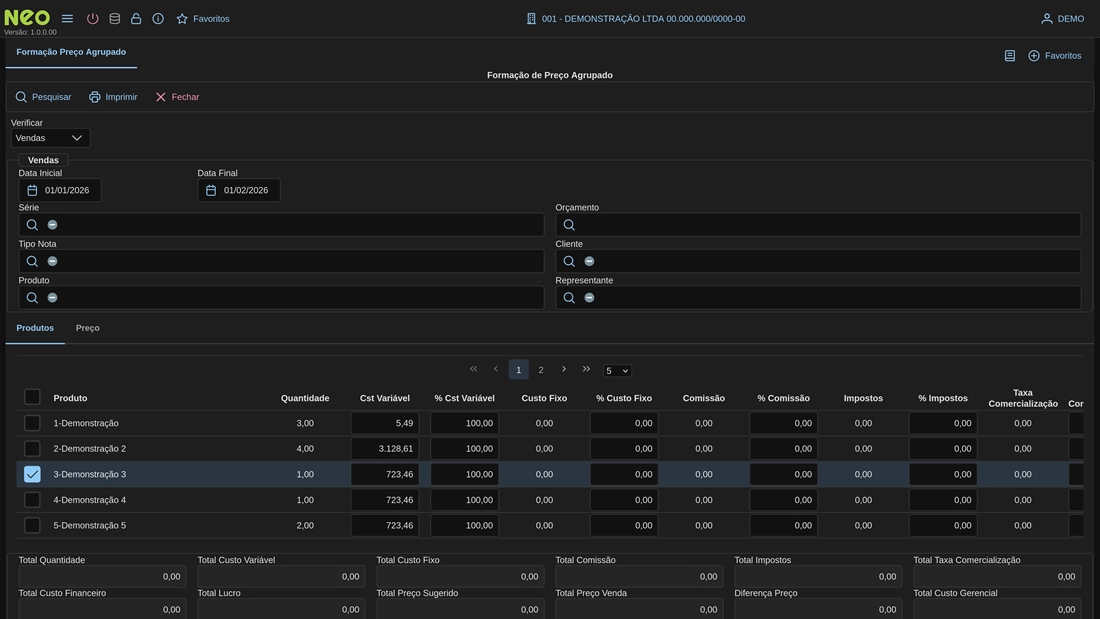This screenshot has width=1100, height=619.
Task: Open the page size dropdown showing 5
Action: point(617,371)
